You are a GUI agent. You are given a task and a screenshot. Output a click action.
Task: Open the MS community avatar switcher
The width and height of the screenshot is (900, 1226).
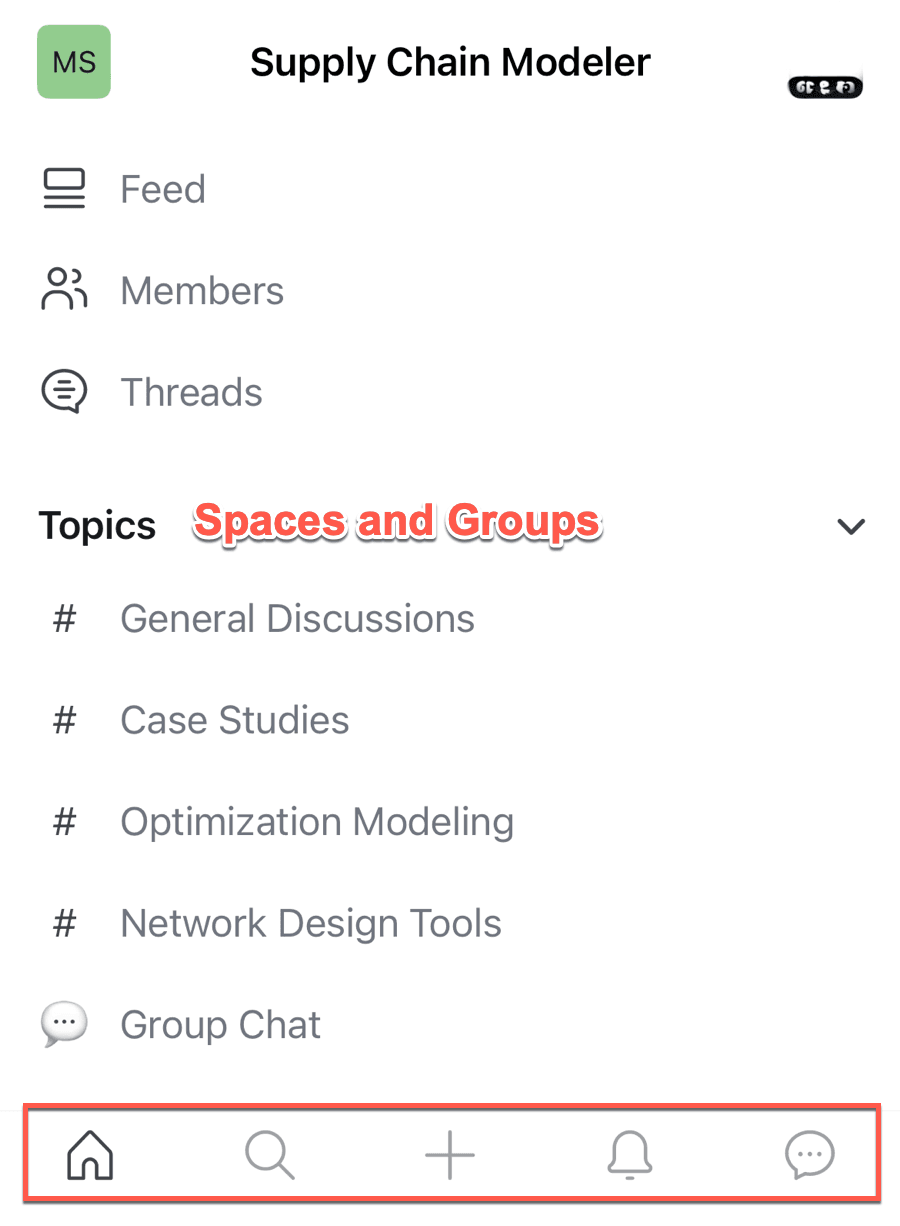(74, 62)
